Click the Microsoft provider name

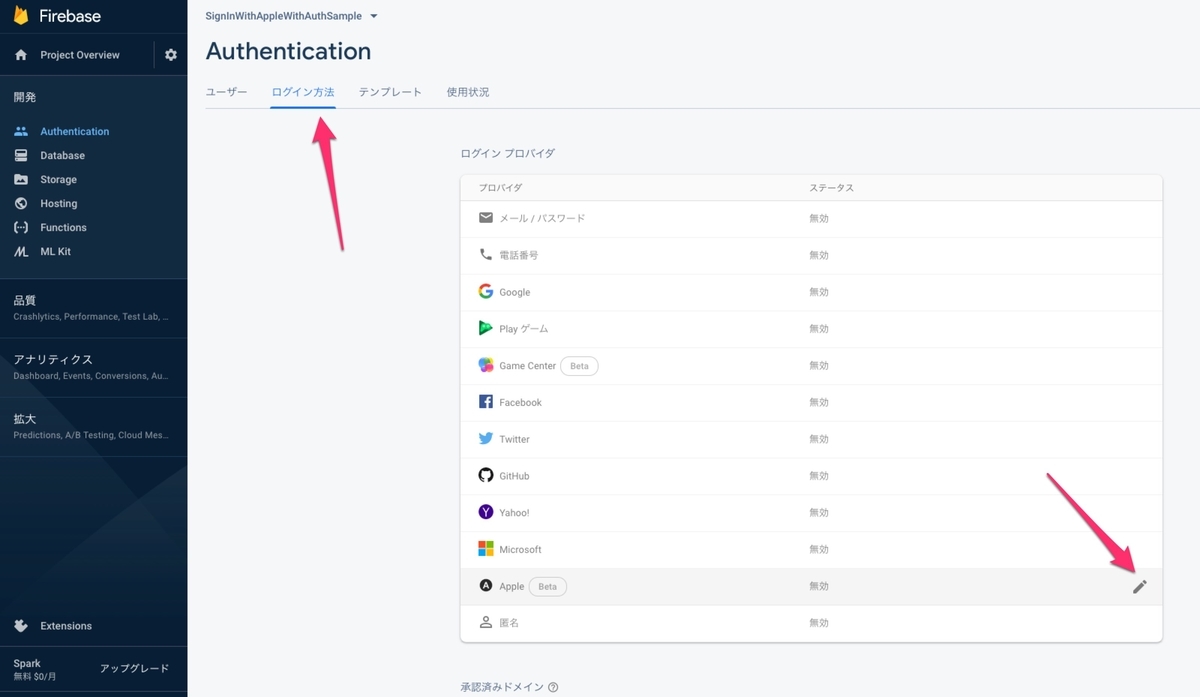pyautogui.click(x=520, y=549)
